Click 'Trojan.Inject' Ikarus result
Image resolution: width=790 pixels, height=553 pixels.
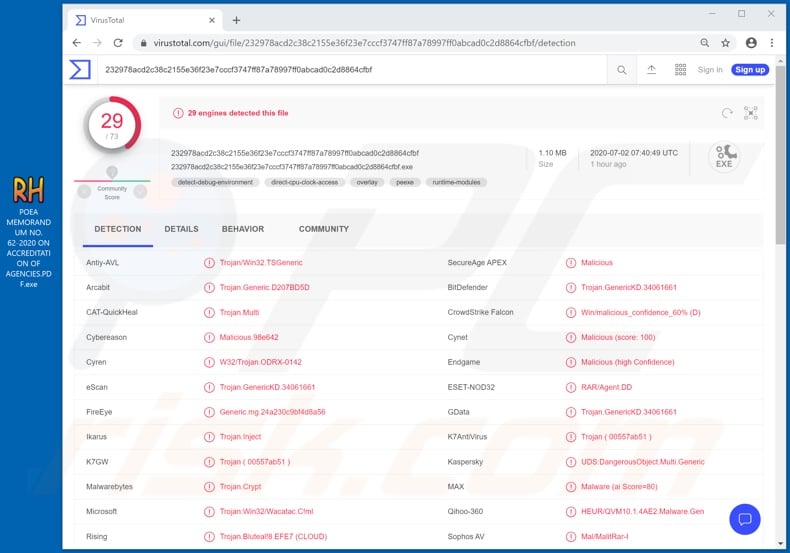(240, 437)
